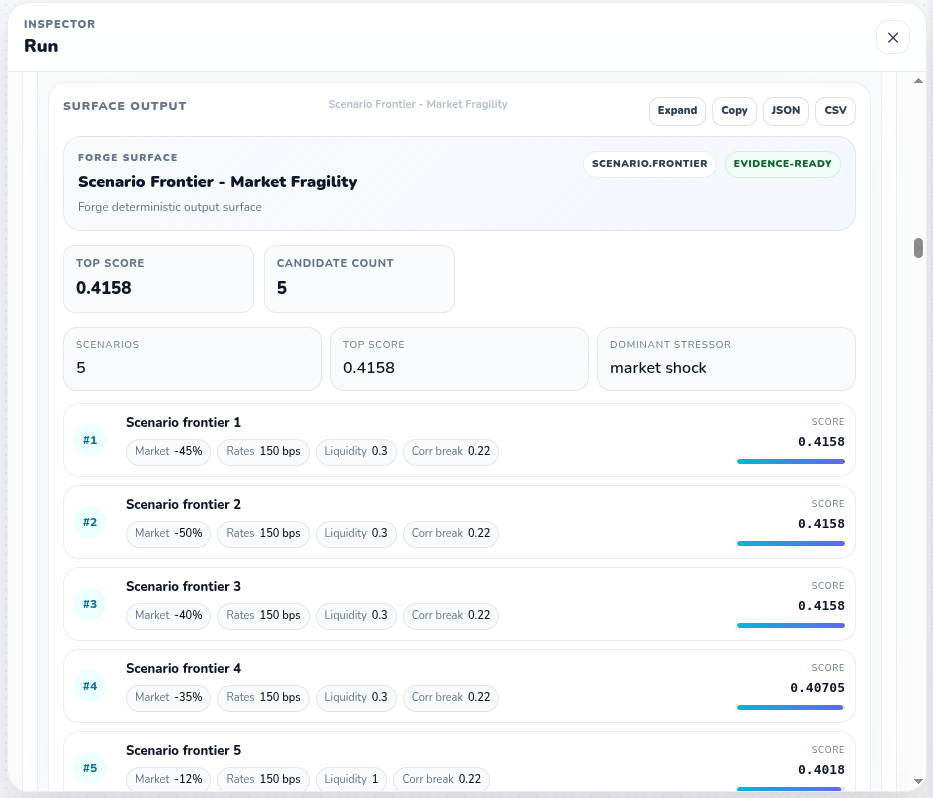Screen dimensions: 933x798
Task: Click the Scenarios 5 card
Action: (x=192, y=359)
